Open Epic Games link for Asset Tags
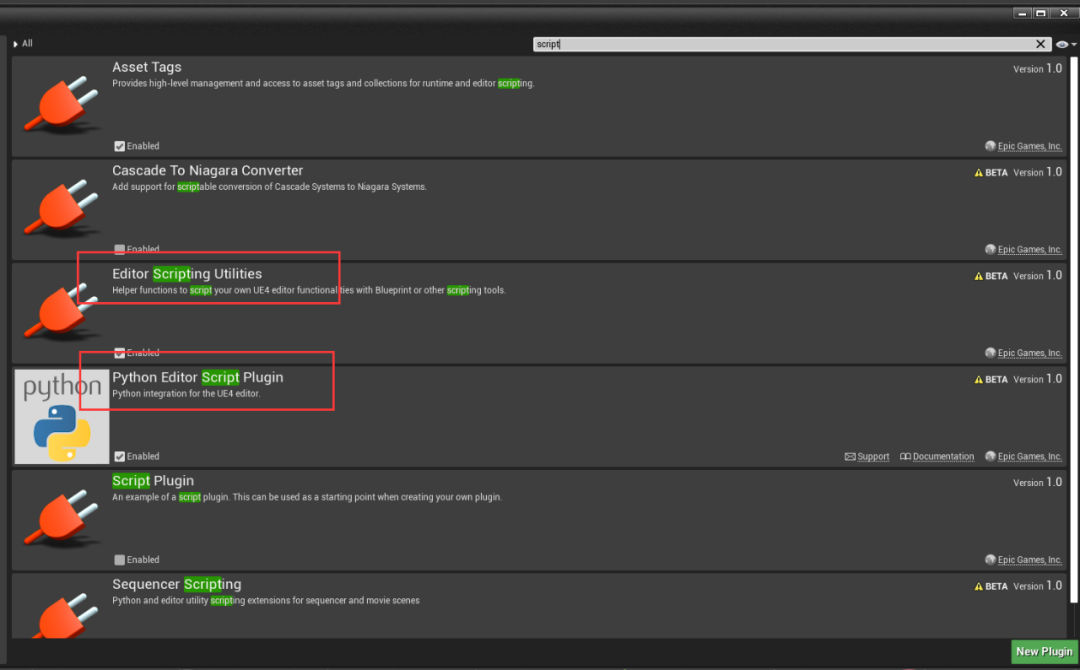The width and height of the screenshot is (1080, 670). point(1030,146)
